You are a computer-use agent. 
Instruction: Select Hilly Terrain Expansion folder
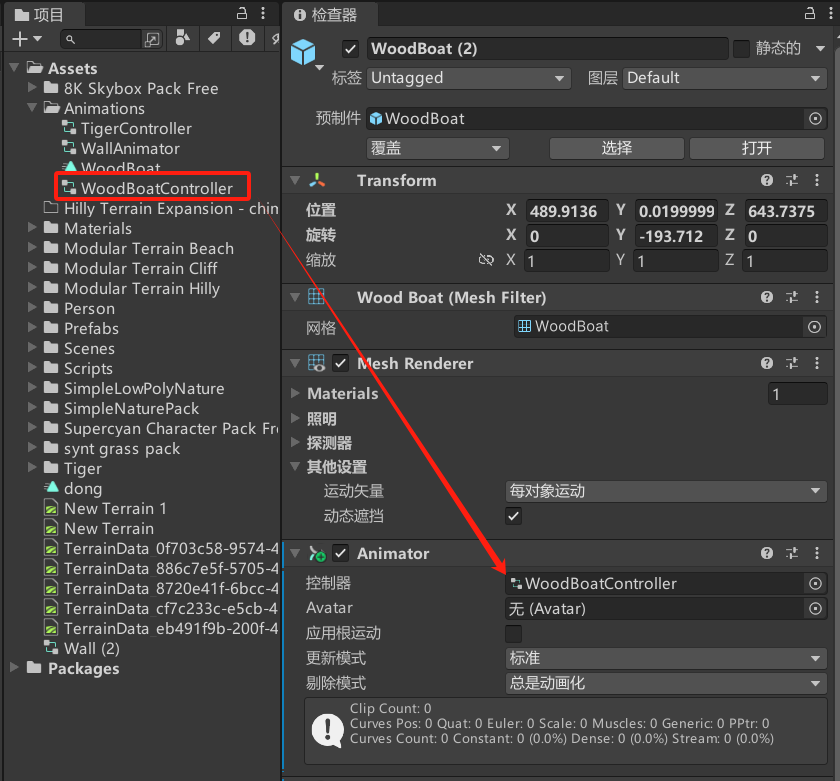[161, 208]
